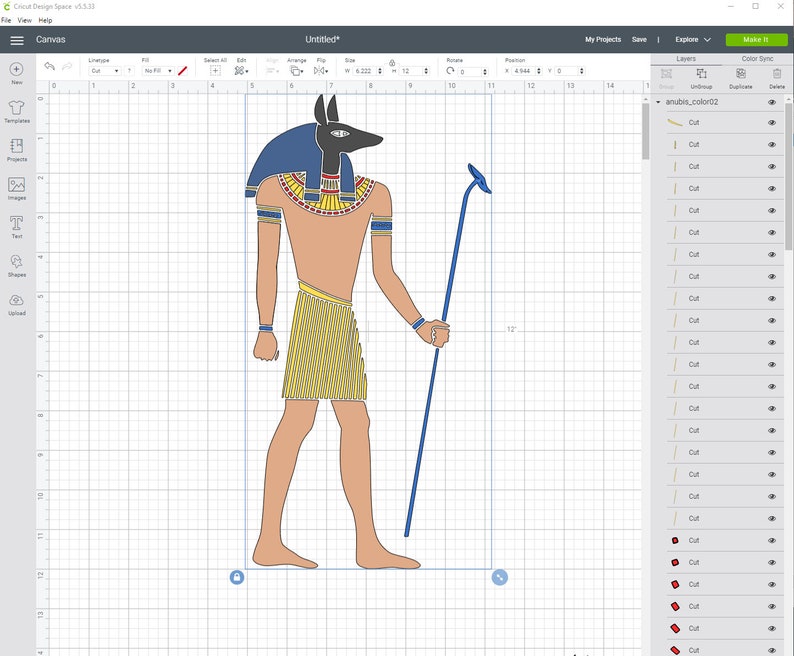The image size is (794, 656).
Task: Open the View menu
Action: point(24,20)
